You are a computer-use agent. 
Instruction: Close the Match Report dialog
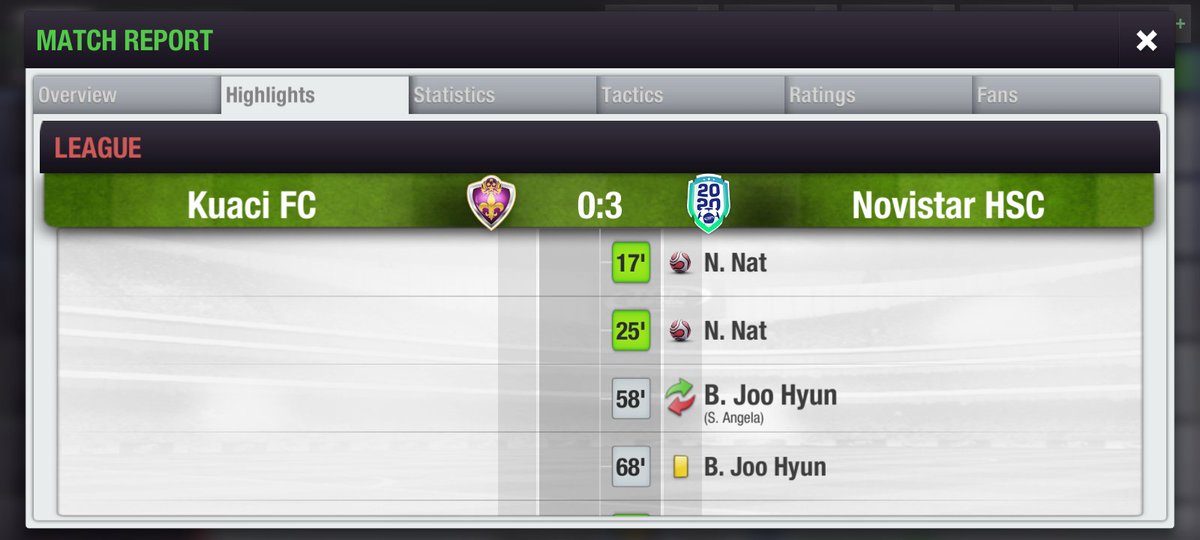(1146, 40)
